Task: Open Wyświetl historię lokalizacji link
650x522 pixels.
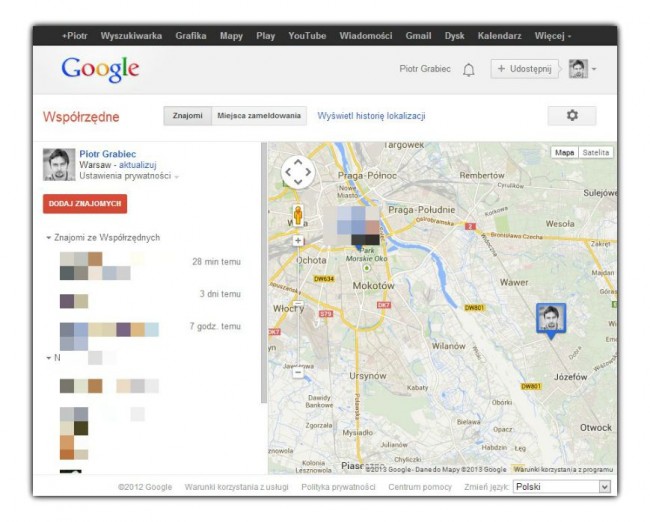Action: coord(371,116)
